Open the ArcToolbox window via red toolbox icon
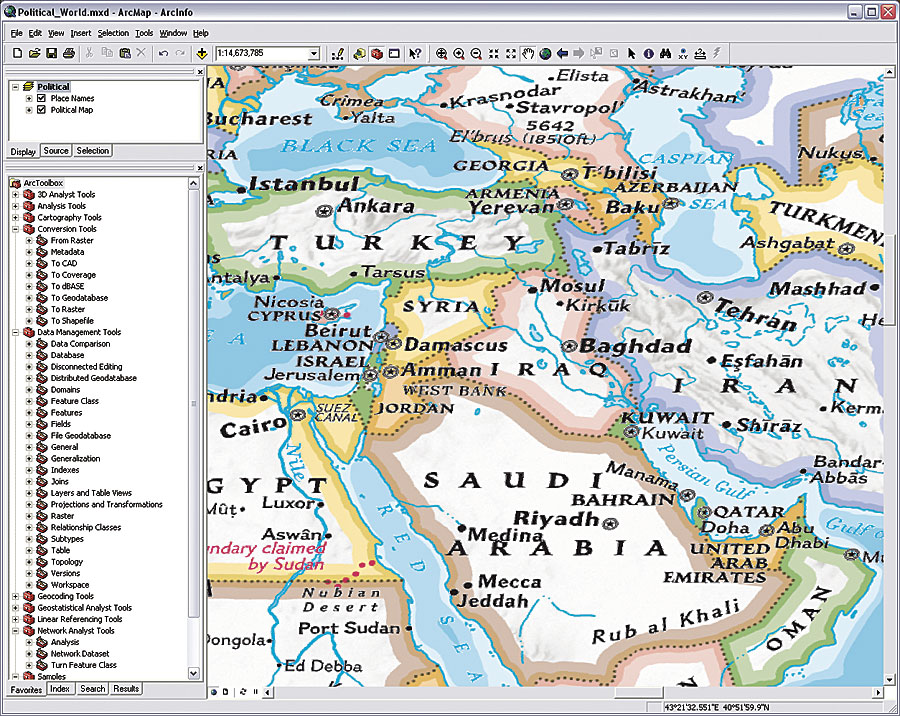The image size is (900, 716). (x=376, y=53)
